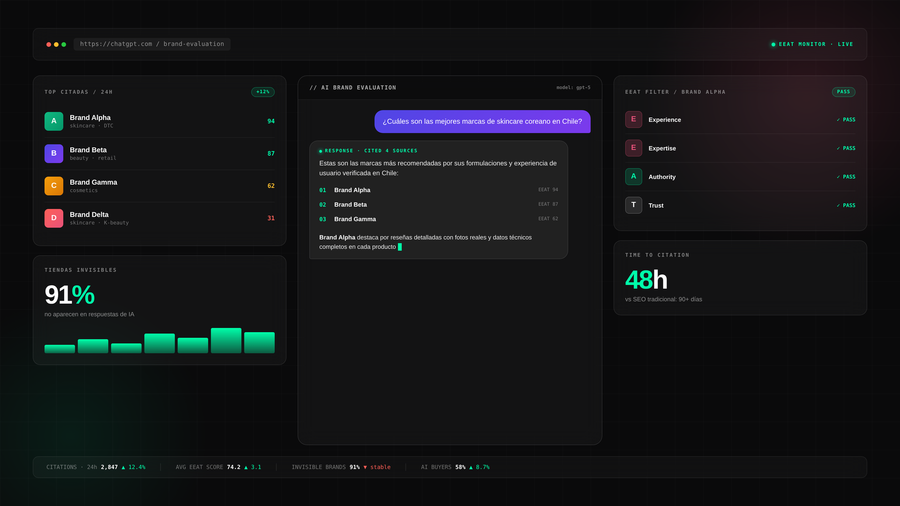The height and width of the screenshot is (506, 900).
Task: Click the Trust T badge icon
Action: (633, 205)
